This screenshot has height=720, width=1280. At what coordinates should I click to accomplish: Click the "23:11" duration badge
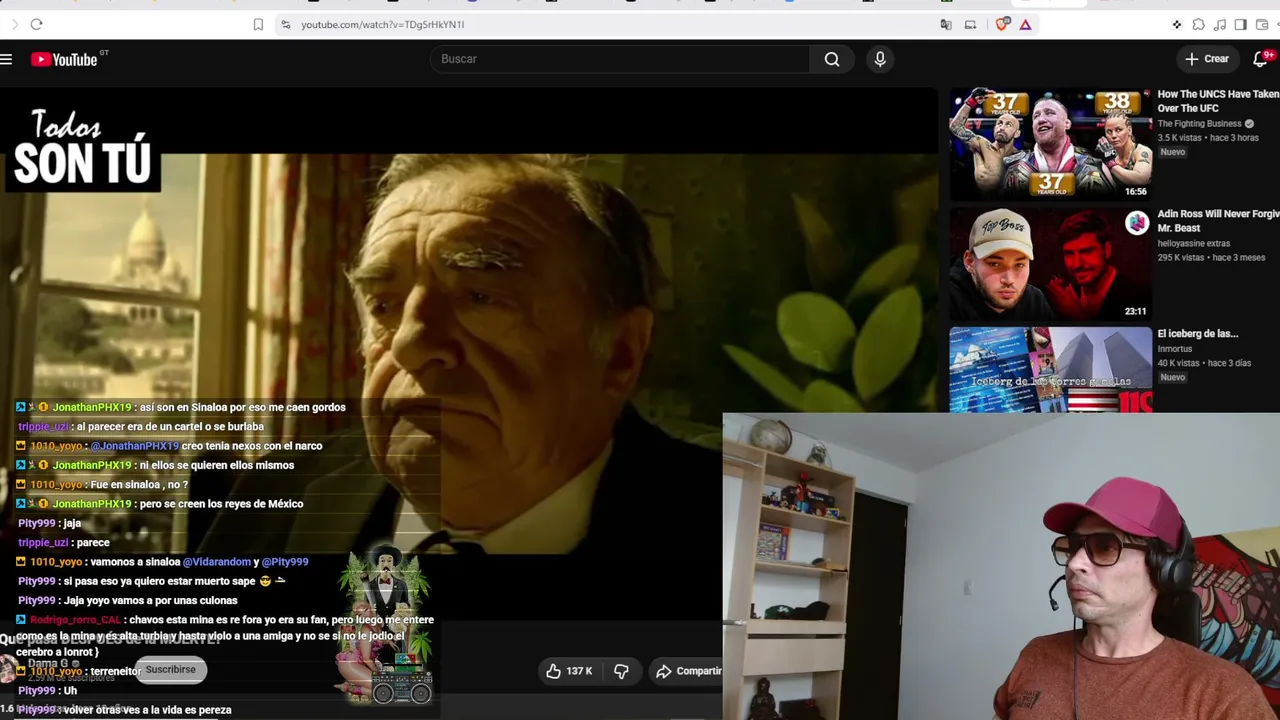[1135, 311]
